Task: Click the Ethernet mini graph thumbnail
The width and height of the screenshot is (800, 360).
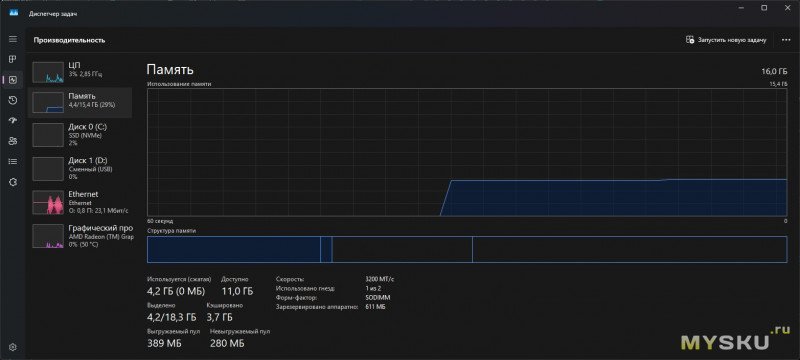Action: pos(48,203)
